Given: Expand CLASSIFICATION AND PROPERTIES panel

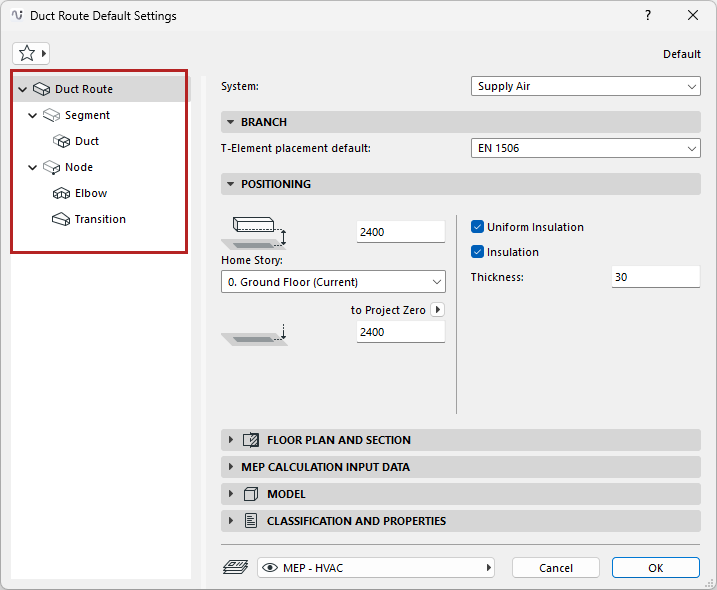Looking at the screenshot, I should tap(230, 521).
